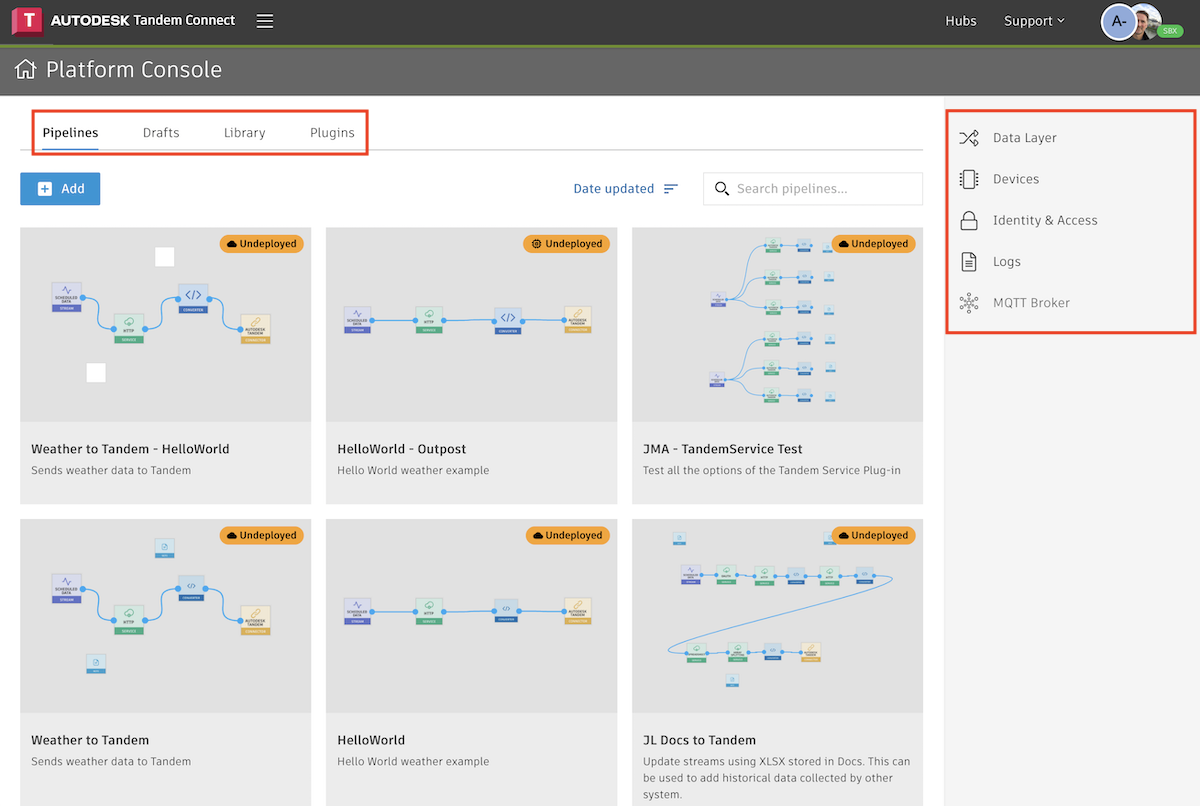Click the Identity & Access lock icon

968,221
